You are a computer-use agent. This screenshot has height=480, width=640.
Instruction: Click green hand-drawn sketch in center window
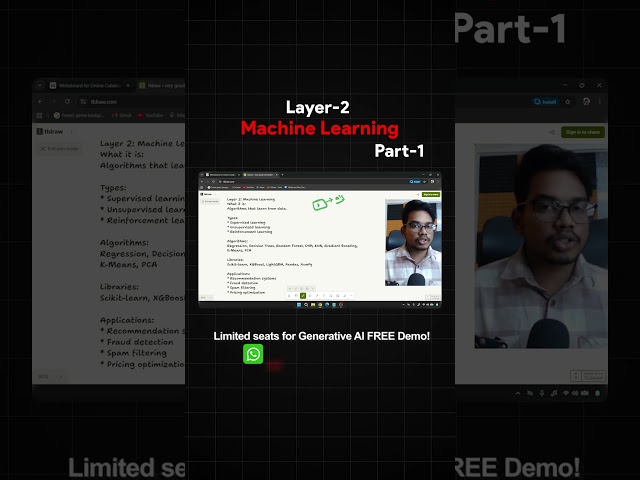tap(329, 202)
